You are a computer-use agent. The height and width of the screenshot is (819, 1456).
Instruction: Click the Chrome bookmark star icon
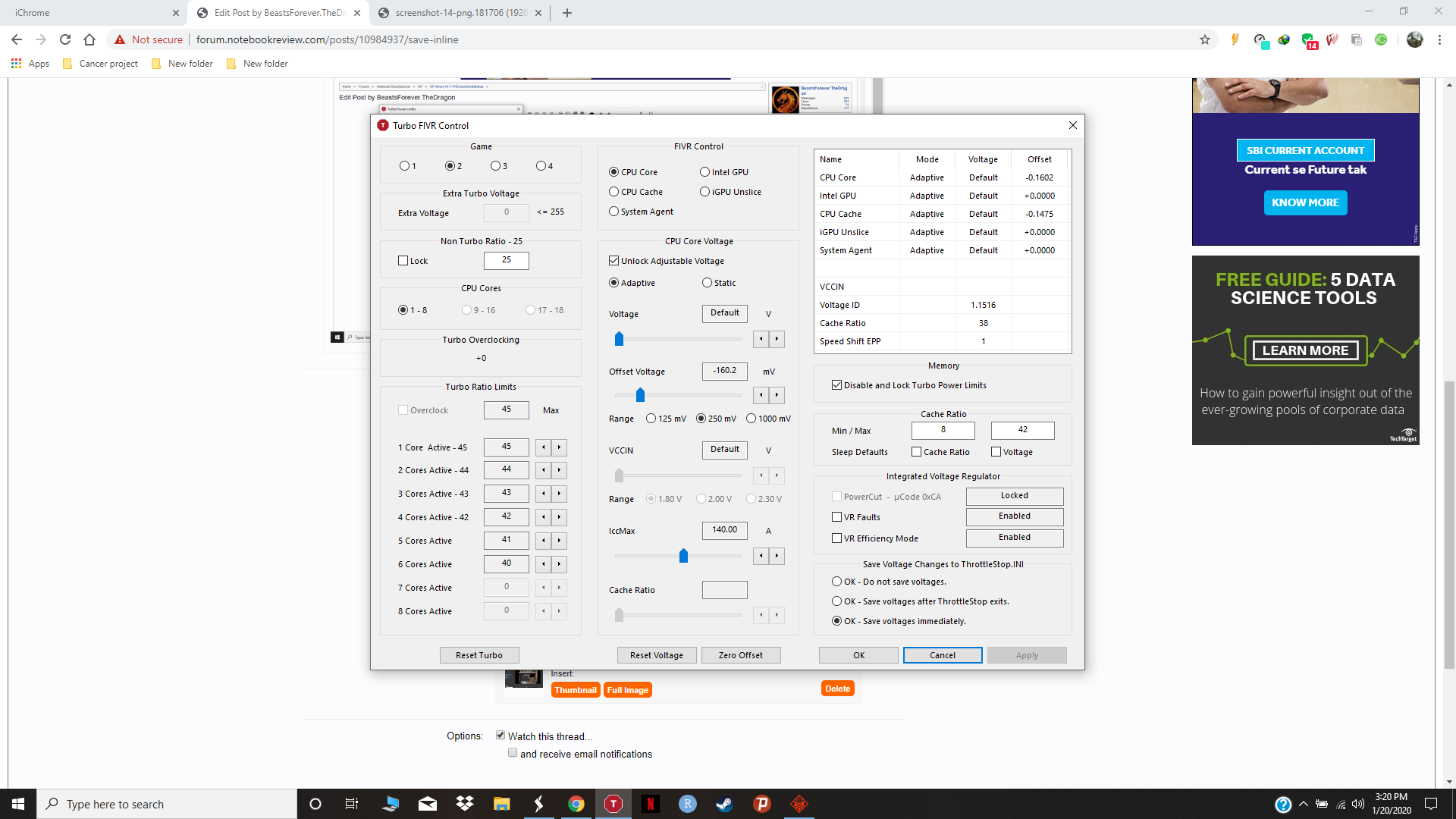1205,39
